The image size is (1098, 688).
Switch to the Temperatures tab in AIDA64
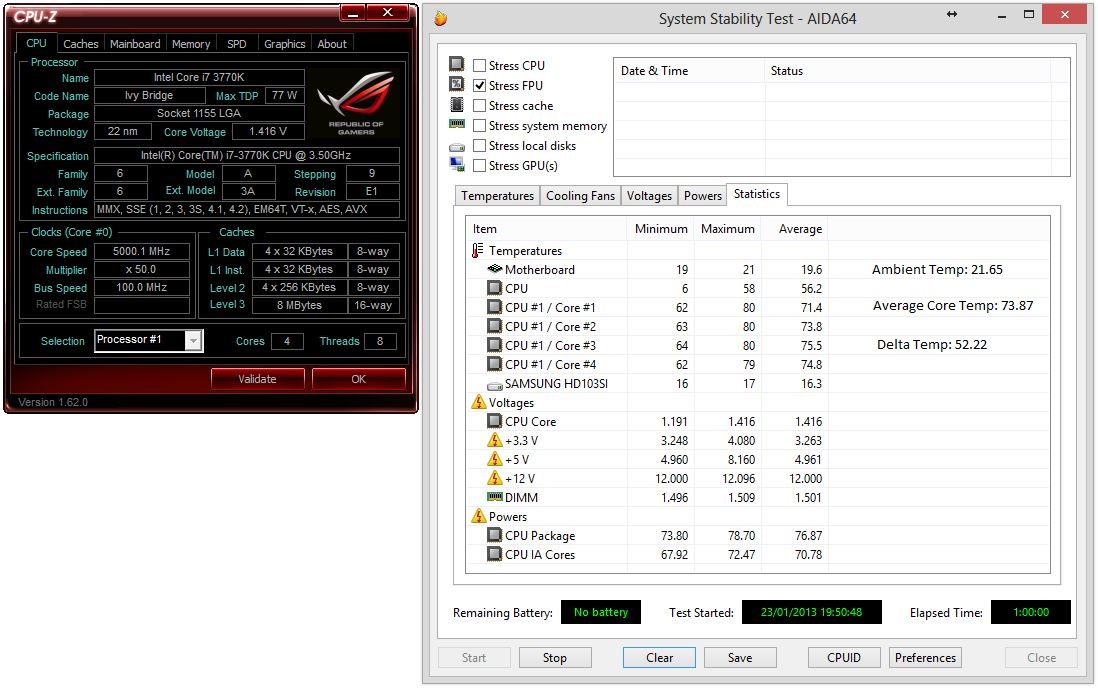coord(497,195)
